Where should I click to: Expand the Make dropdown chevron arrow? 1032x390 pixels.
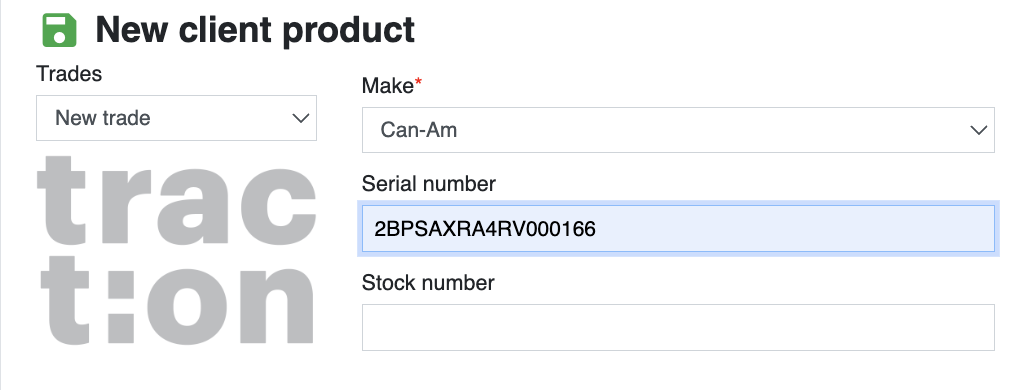coord(979,130)
